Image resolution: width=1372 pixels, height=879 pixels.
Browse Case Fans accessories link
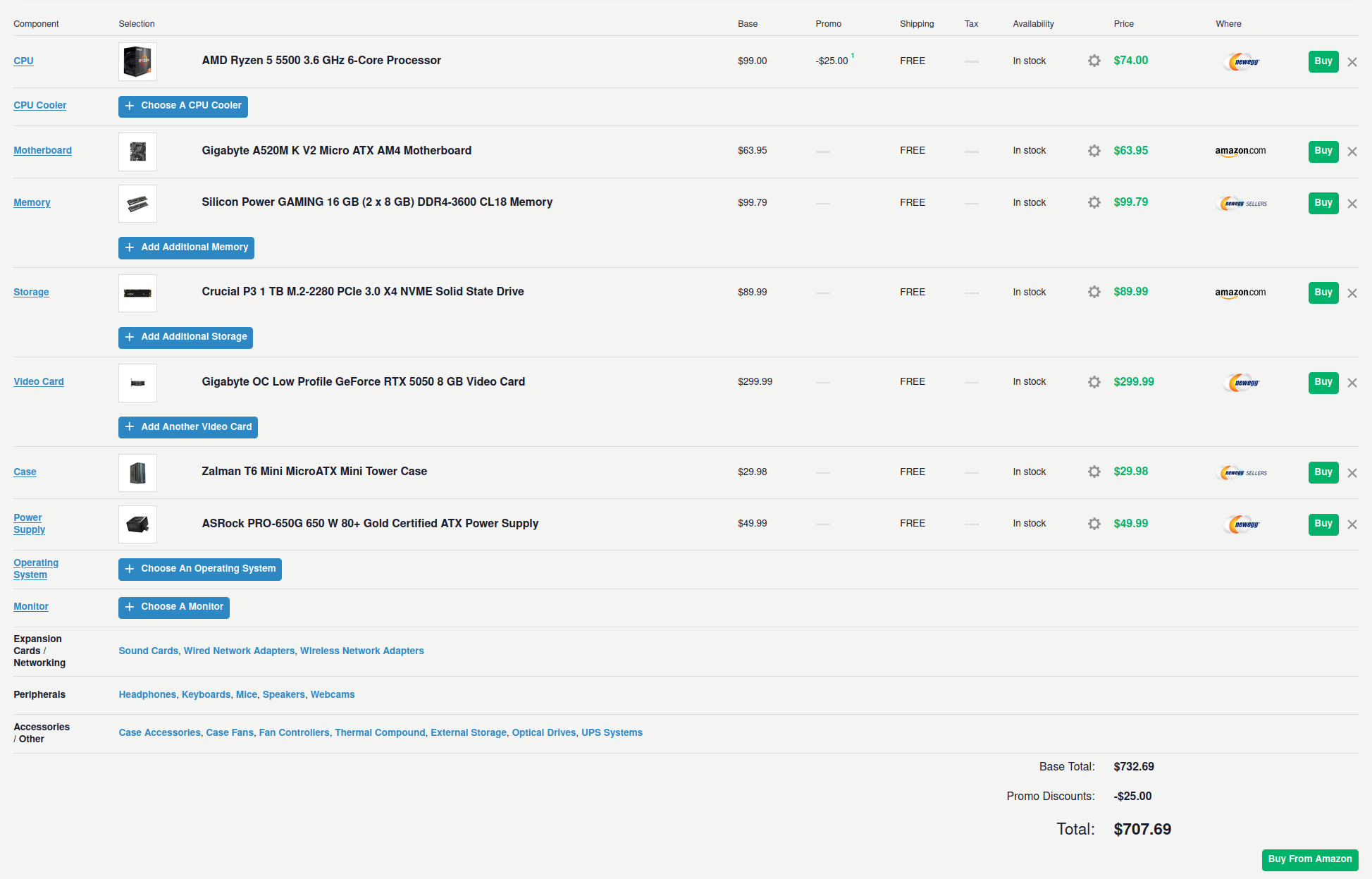click(230, 732)
